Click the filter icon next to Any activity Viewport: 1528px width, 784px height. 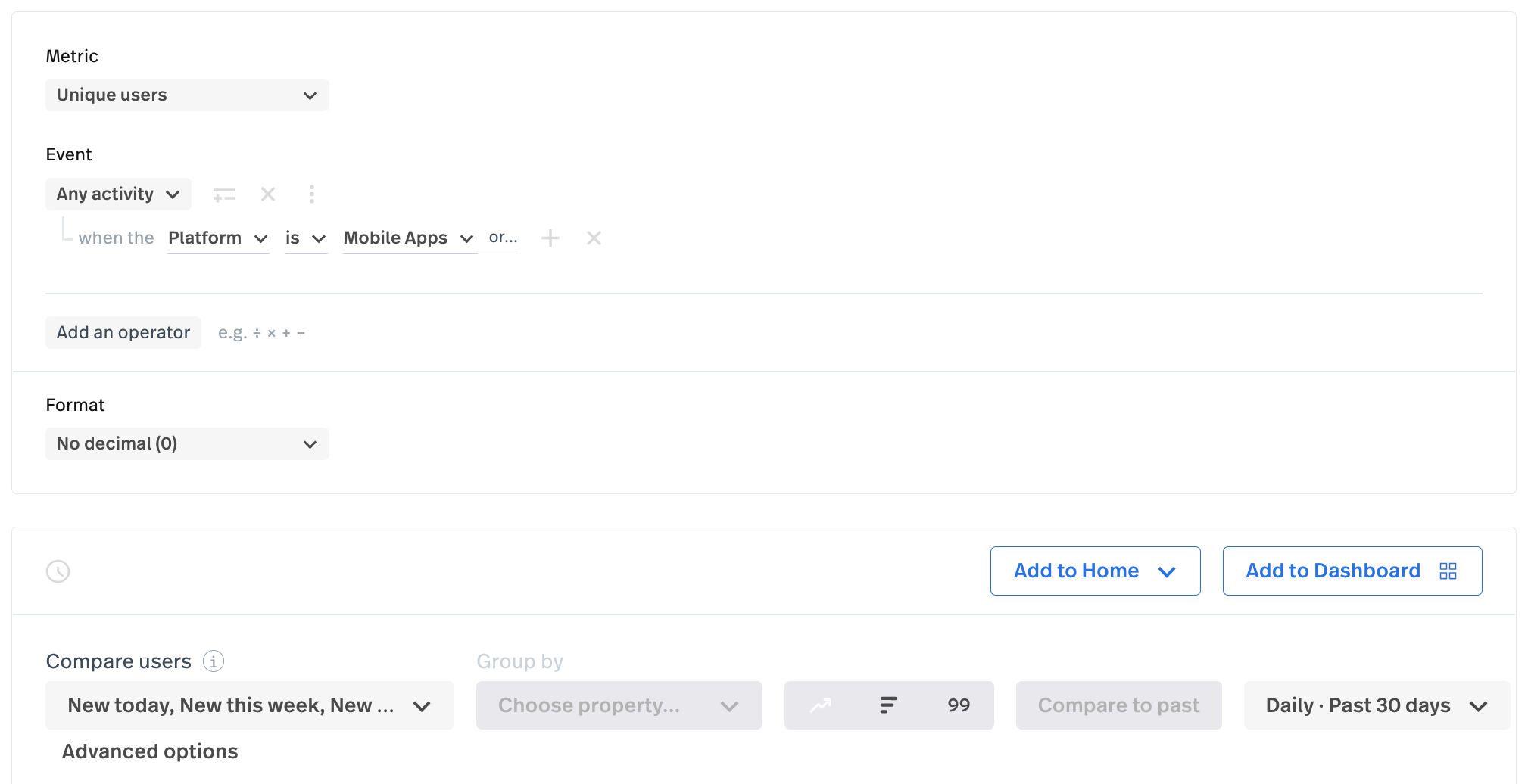click(224, 194)
